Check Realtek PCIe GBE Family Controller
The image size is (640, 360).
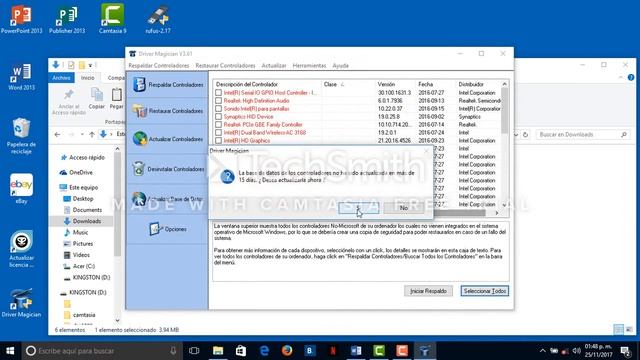click(x=218, y=124)
